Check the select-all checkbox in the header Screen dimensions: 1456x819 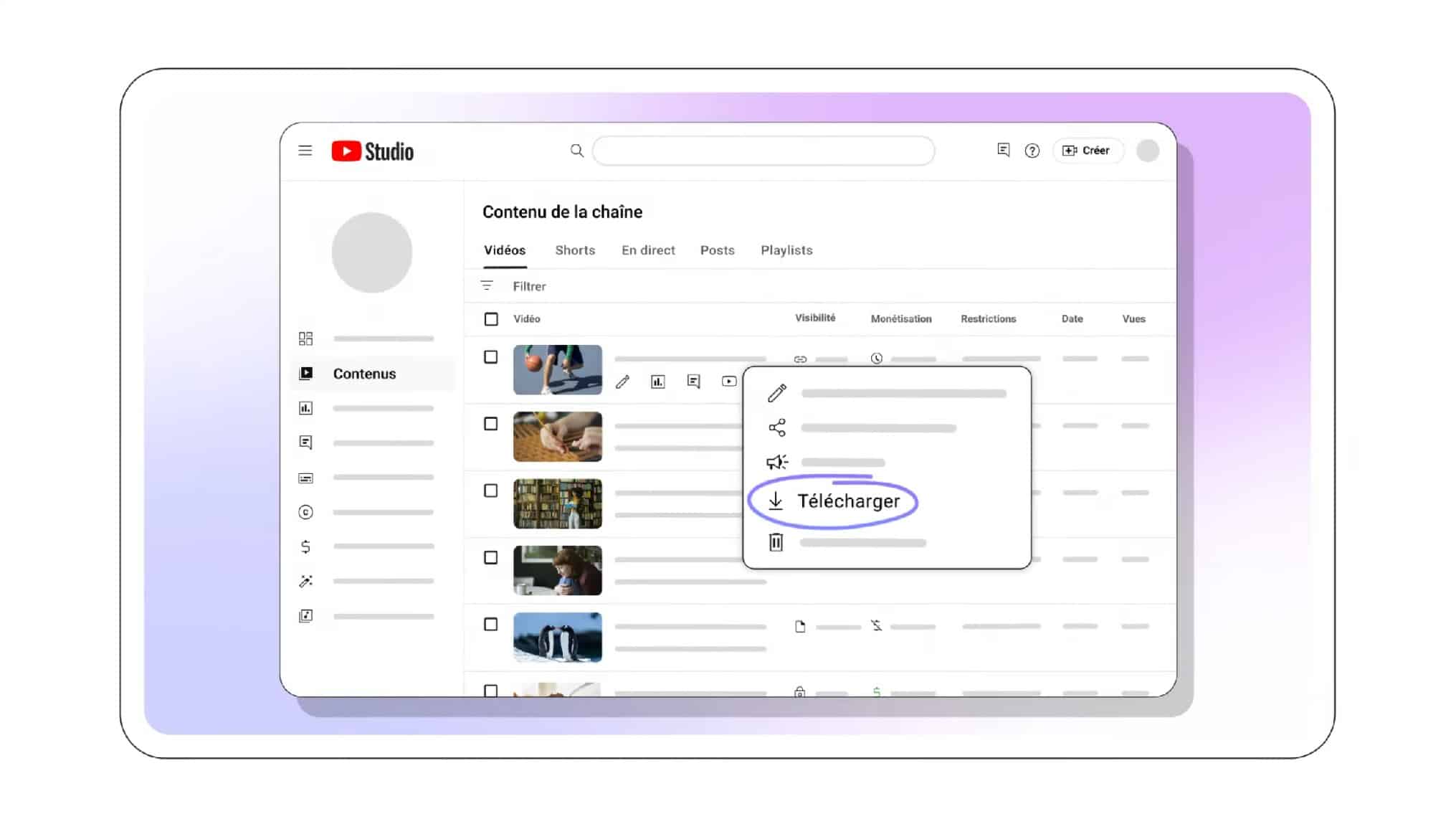(x=491, y=318)
